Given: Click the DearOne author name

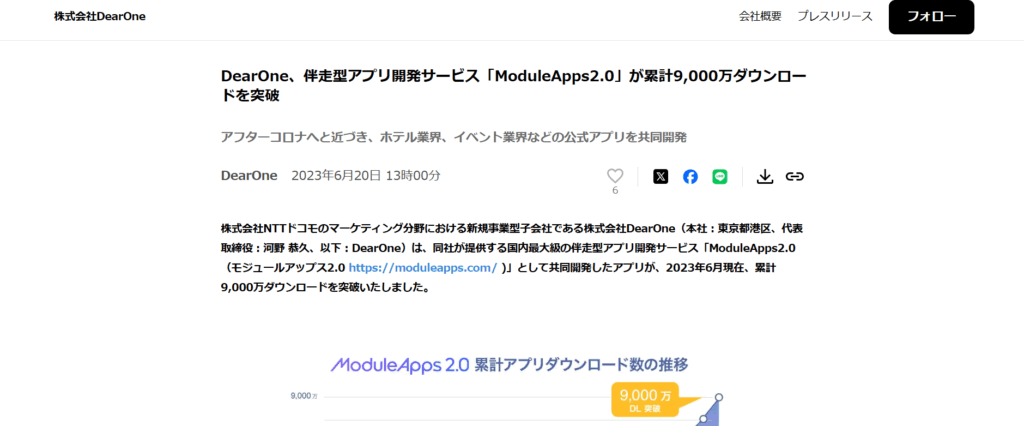Looking at the screenshot, I should [249, 176].
